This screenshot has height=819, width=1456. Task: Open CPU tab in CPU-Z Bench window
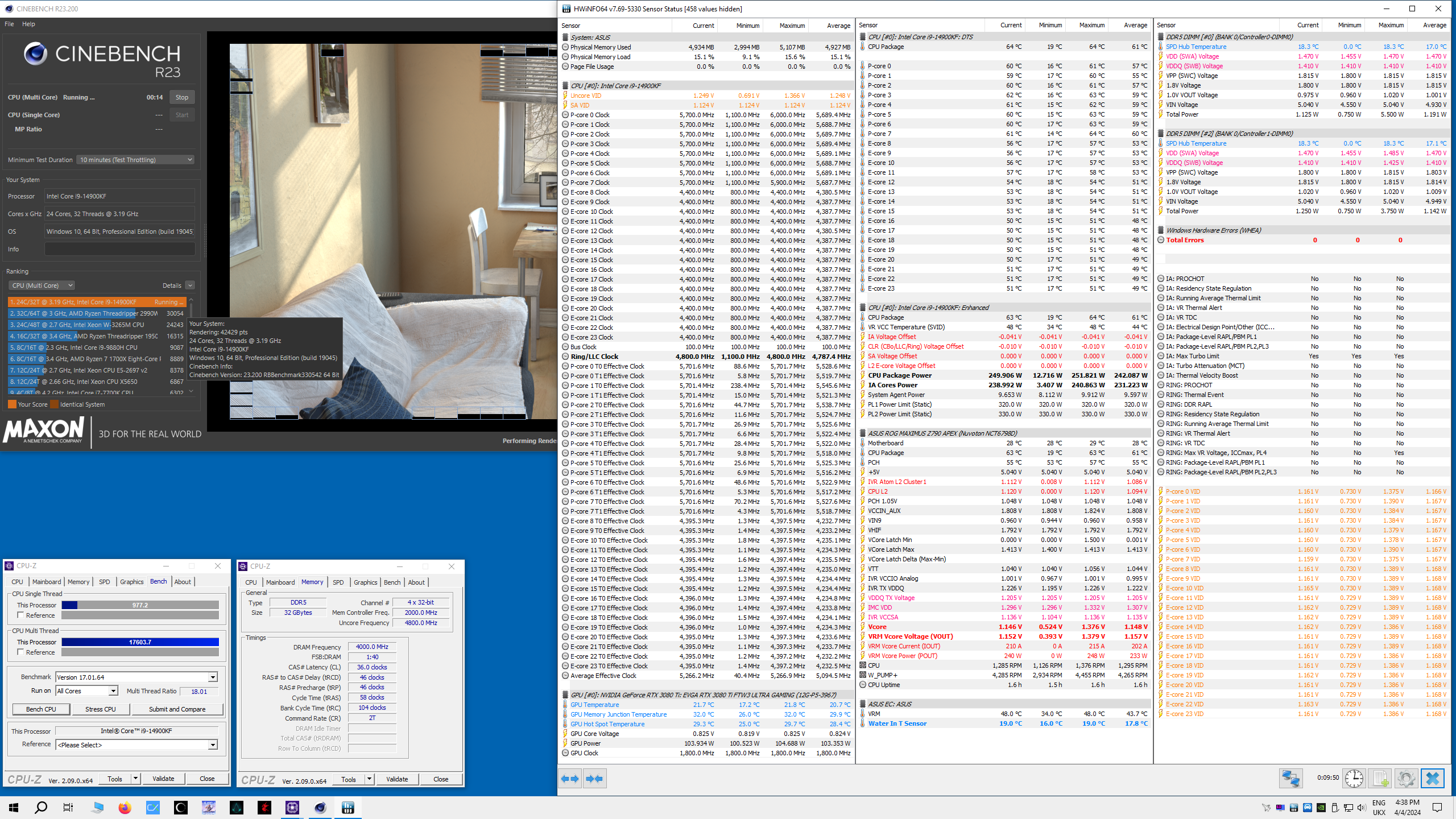tap(18, 582)
